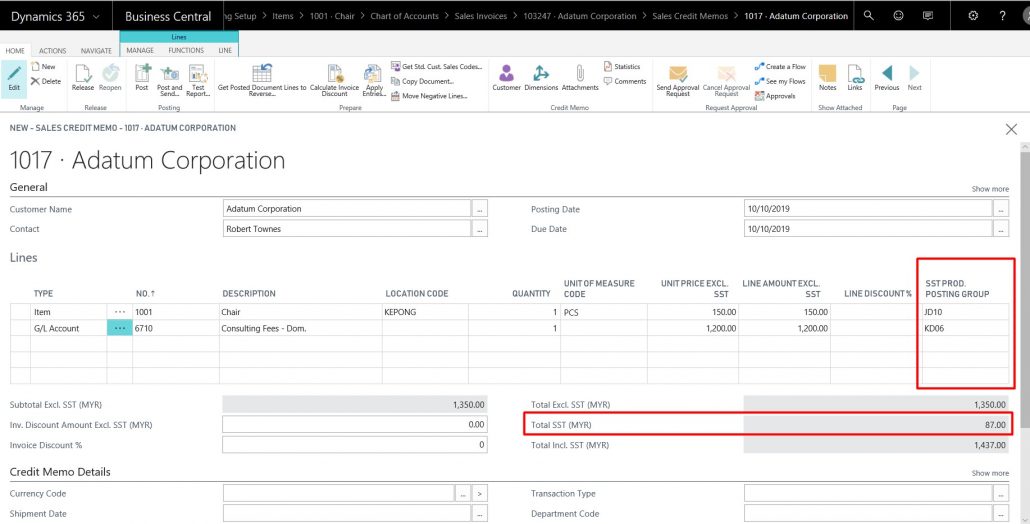Switch to the NAVIGATE ribbon tab

[x=97, y=51]
